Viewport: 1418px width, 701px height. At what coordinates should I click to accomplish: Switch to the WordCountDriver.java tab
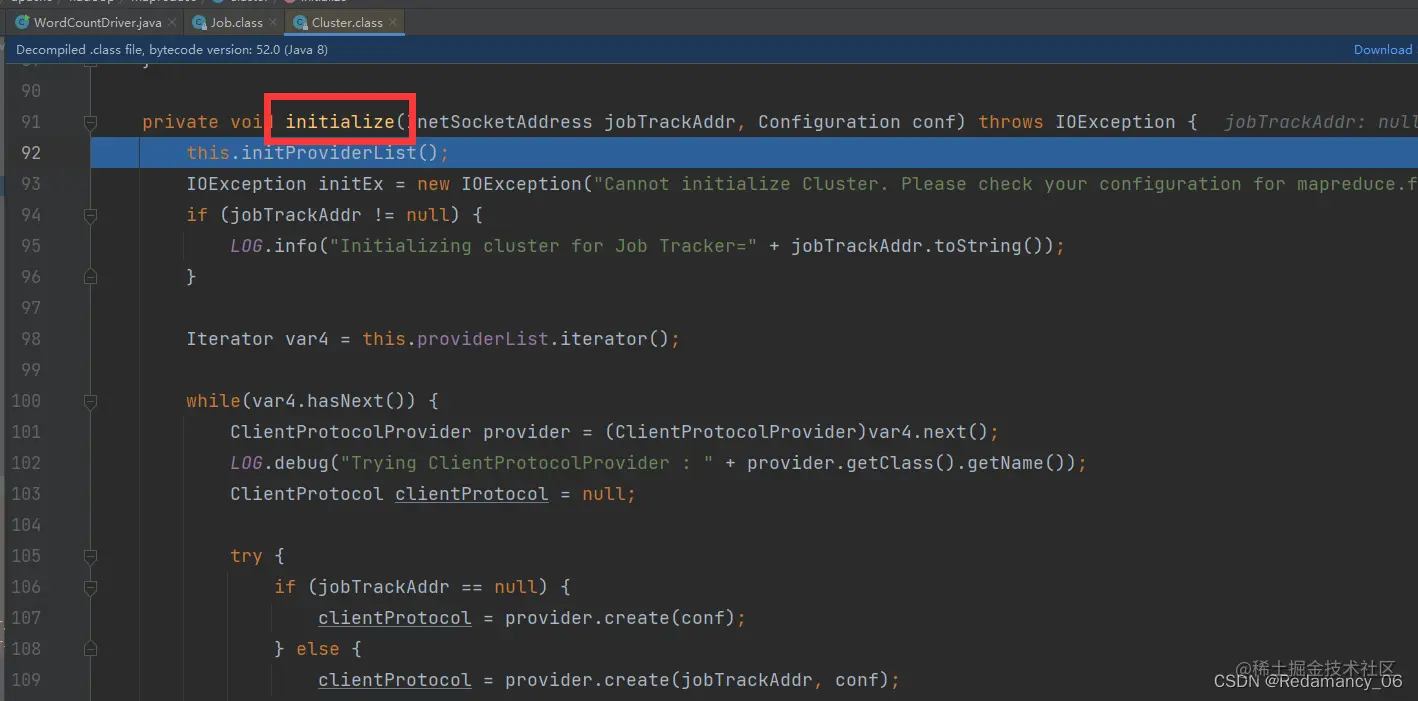(97, 22)
